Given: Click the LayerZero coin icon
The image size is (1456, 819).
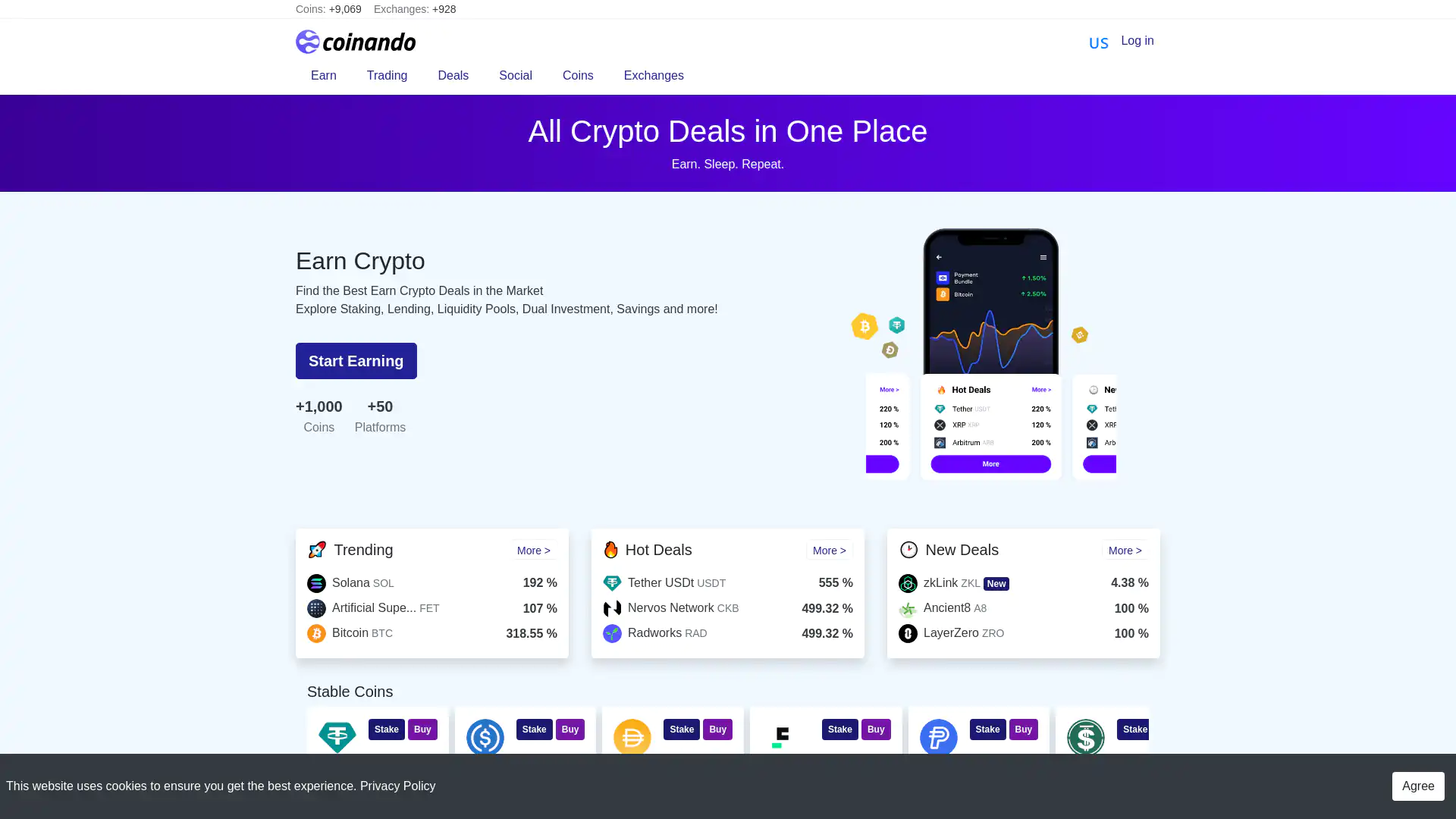Looking at the screenshot, I should 908,633.
